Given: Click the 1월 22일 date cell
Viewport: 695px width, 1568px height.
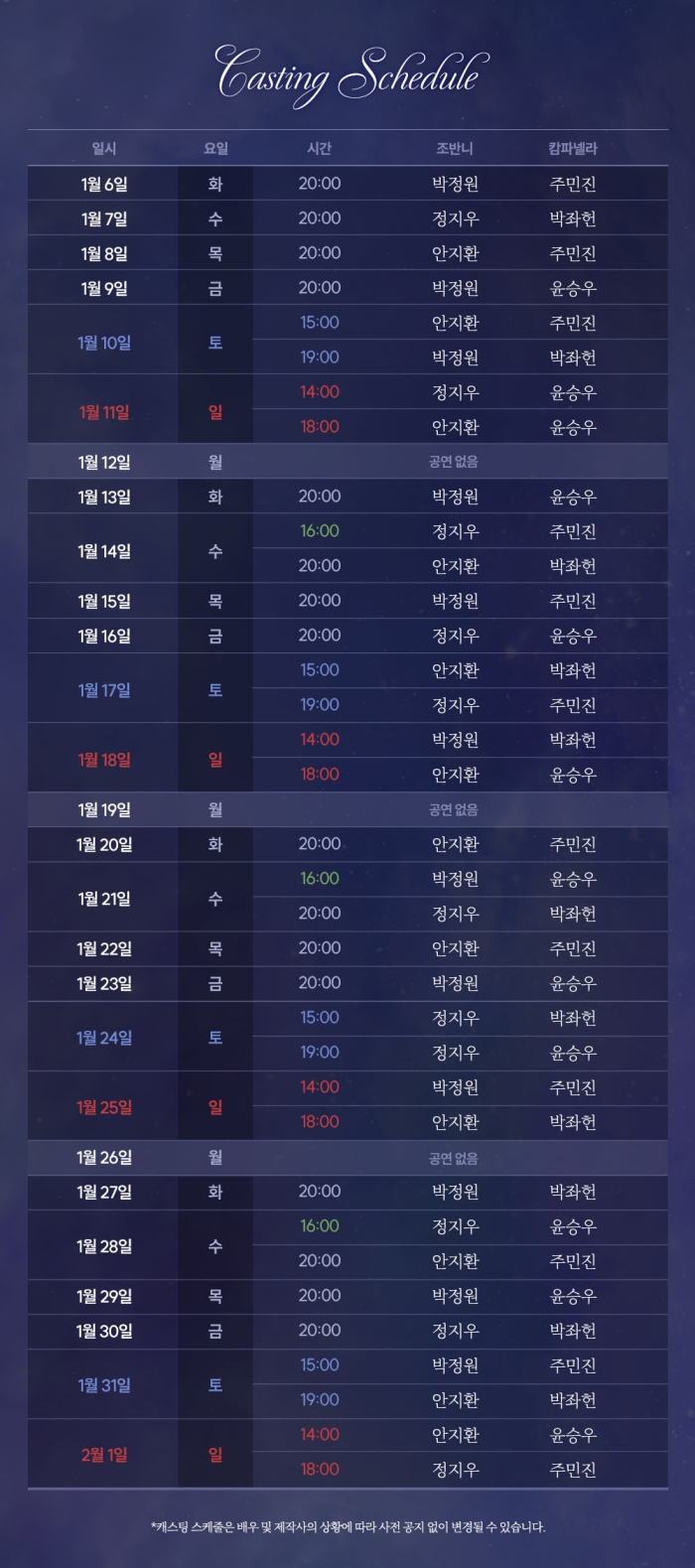Looking at the screenshot, I should (x=104, y=948).
